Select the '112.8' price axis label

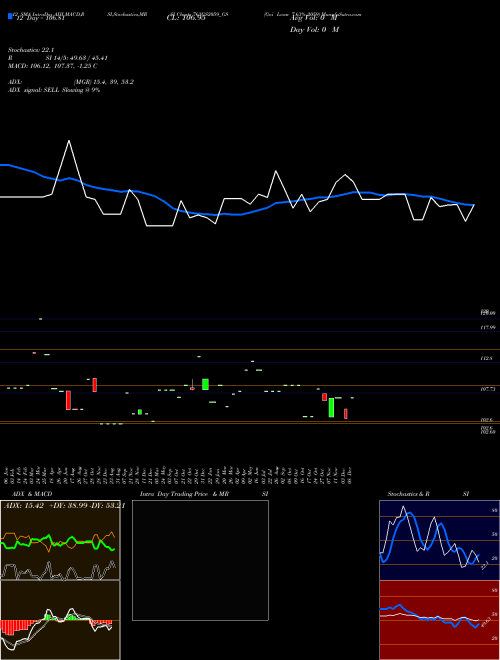coord(486,358)
